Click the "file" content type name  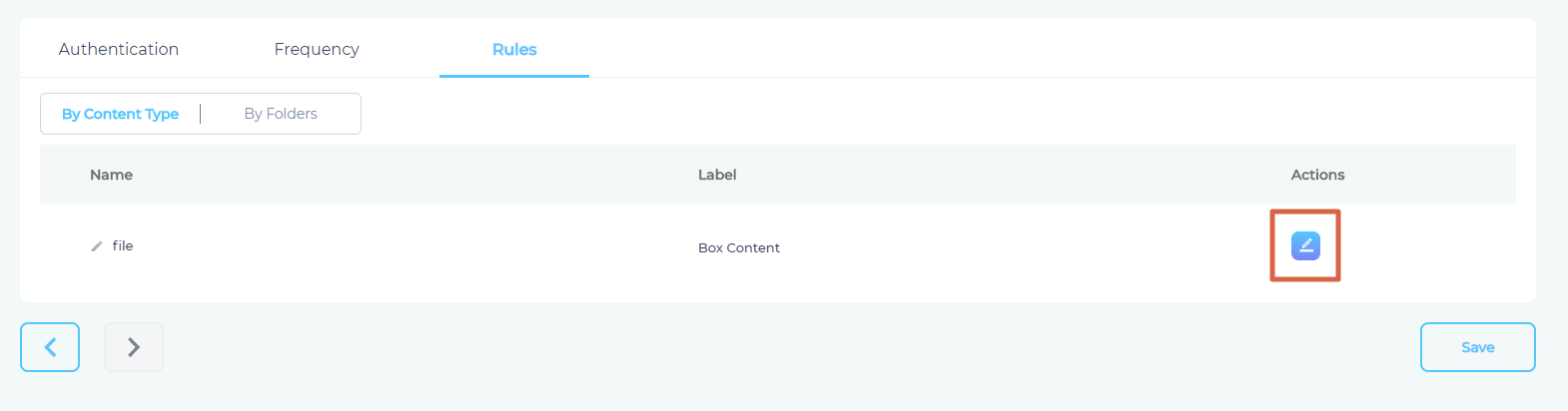(x=123, y=245)
